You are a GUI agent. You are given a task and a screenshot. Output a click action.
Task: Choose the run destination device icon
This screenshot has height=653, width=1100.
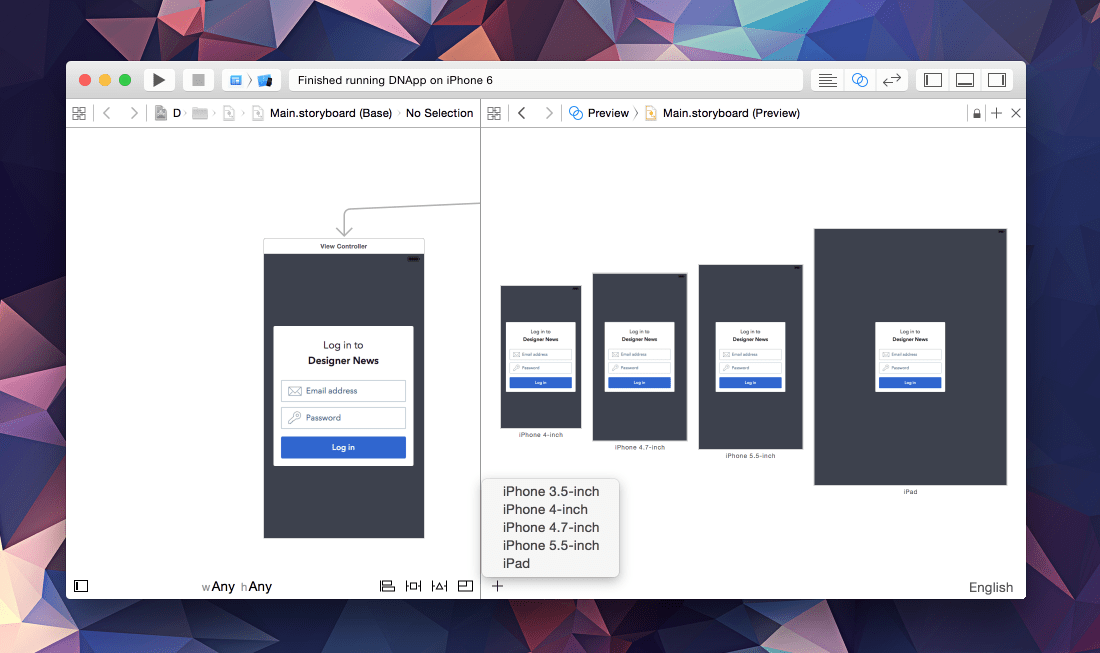264,81
